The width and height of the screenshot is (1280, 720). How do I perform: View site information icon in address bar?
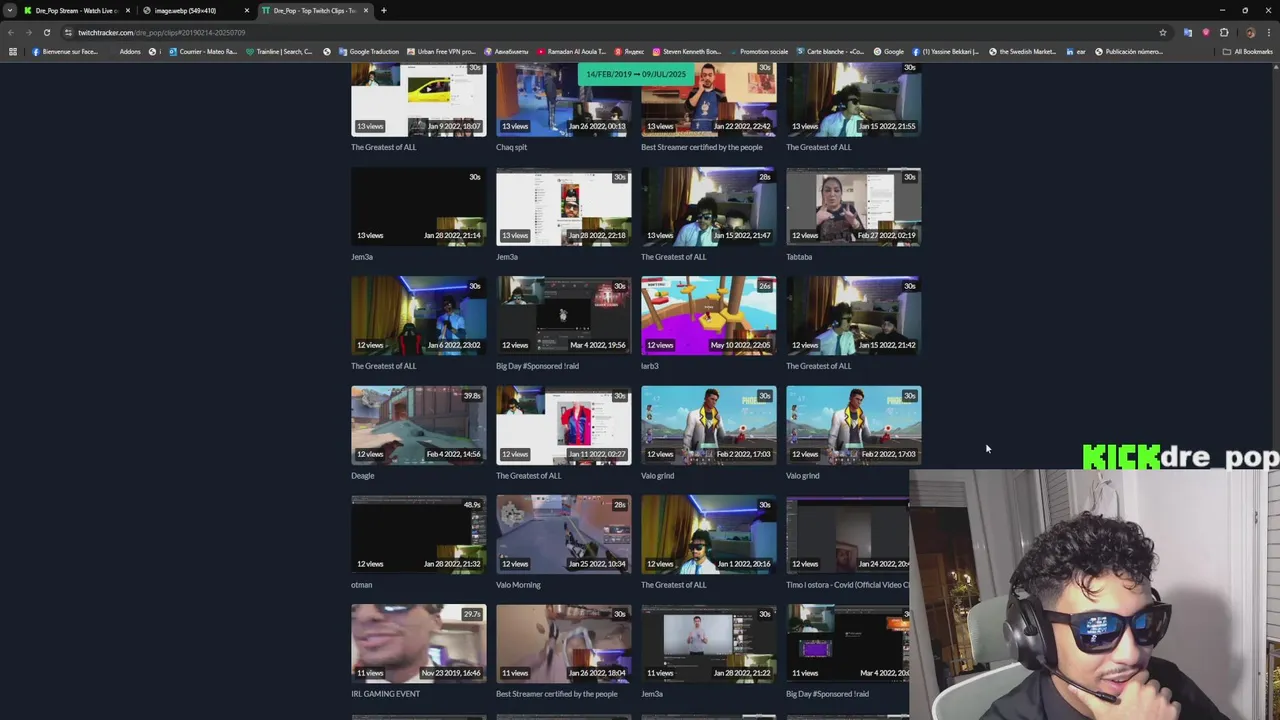[x=68, y=32]
